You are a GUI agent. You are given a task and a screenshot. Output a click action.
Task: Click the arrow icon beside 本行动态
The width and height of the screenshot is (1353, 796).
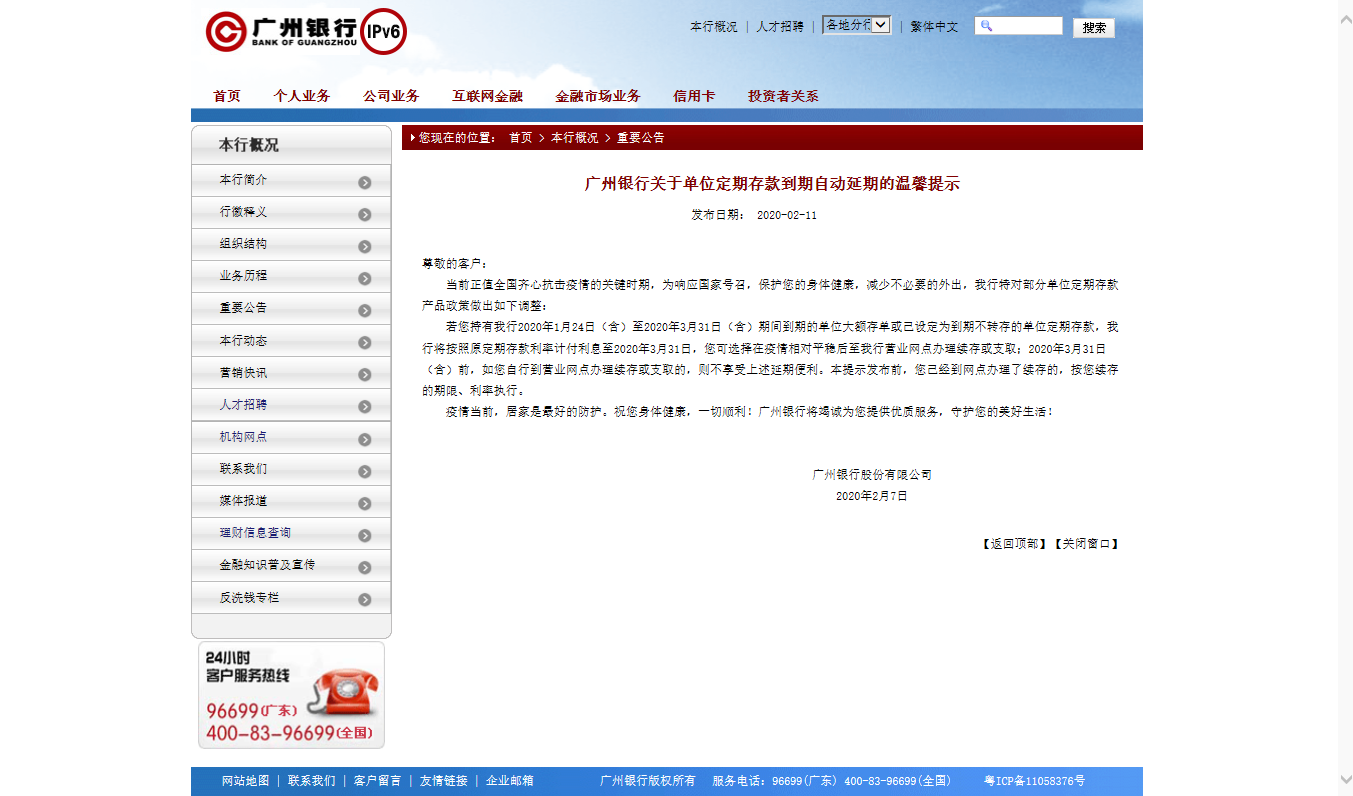point(365,343)
